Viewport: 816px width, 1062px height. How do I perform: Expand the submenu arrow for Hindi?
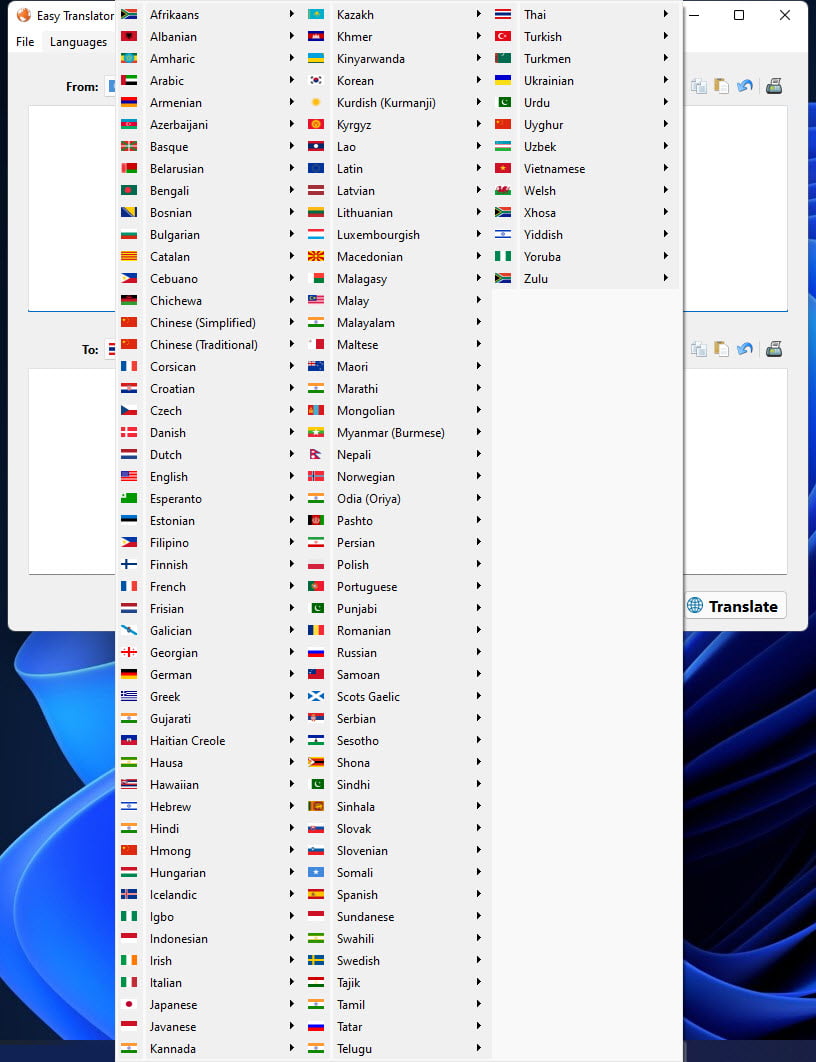click(x=292, y=828)
